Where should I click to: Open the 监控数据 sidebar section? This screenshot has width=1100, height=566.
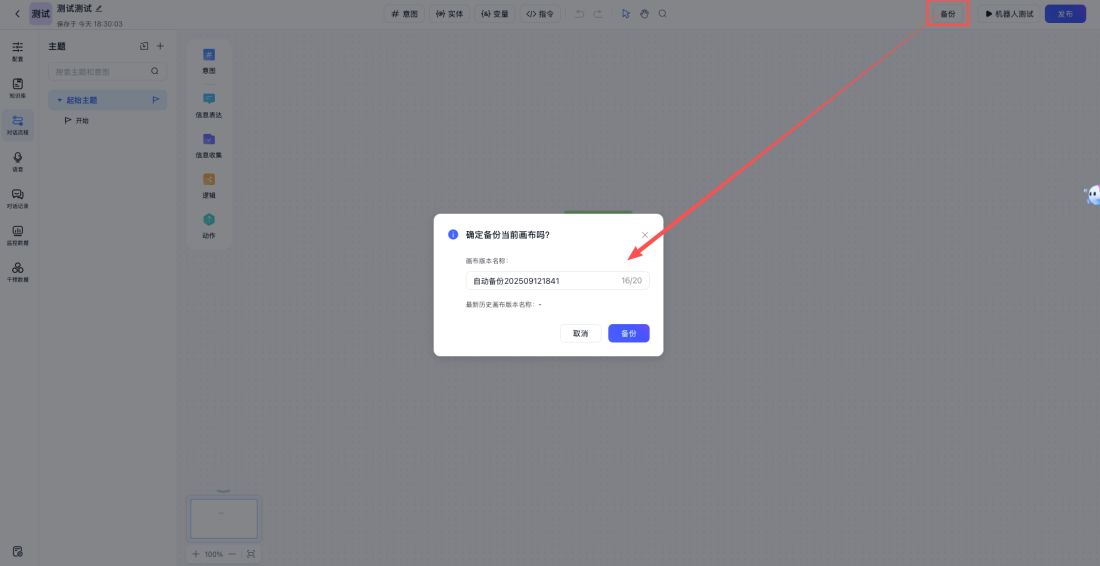point(18,235)
